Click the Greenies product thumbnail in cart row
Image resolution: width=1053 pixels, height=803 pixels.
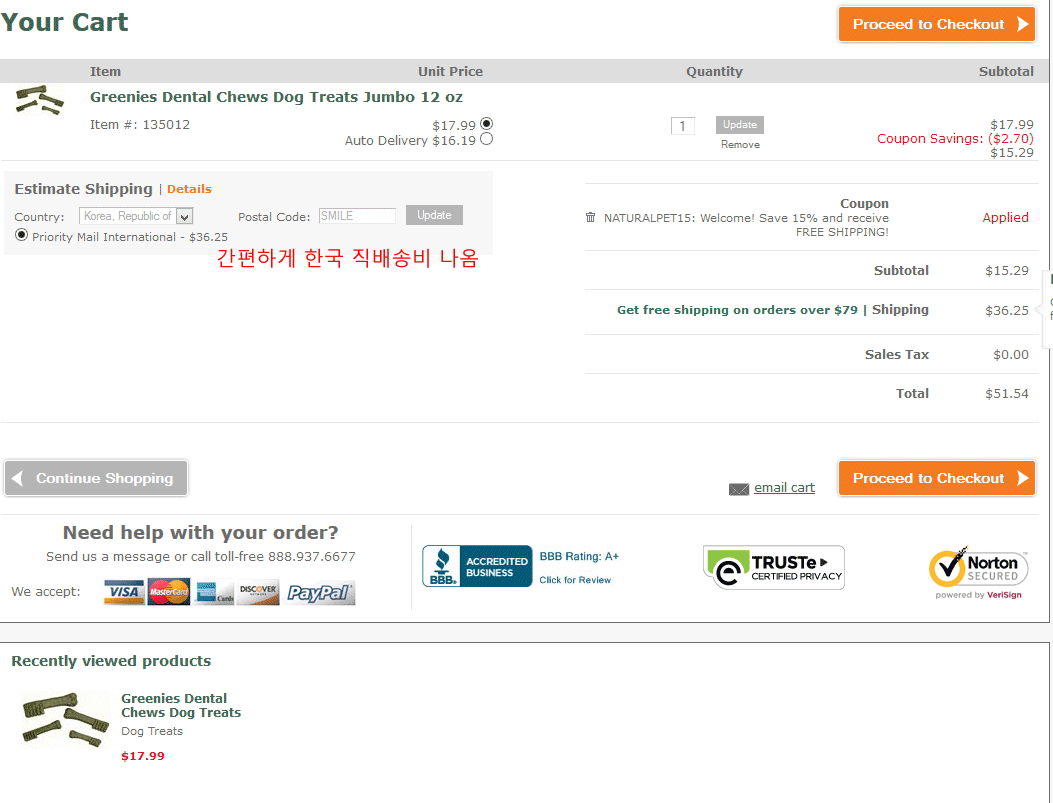40,101
